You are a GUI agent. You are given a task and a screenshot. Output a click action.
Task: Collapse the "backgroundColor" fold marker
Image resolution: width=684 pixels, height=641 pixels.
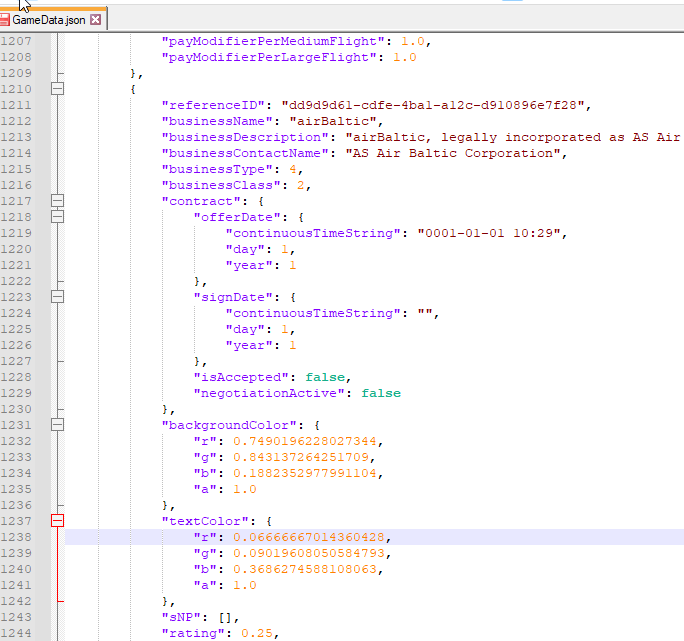pos(58,425)
